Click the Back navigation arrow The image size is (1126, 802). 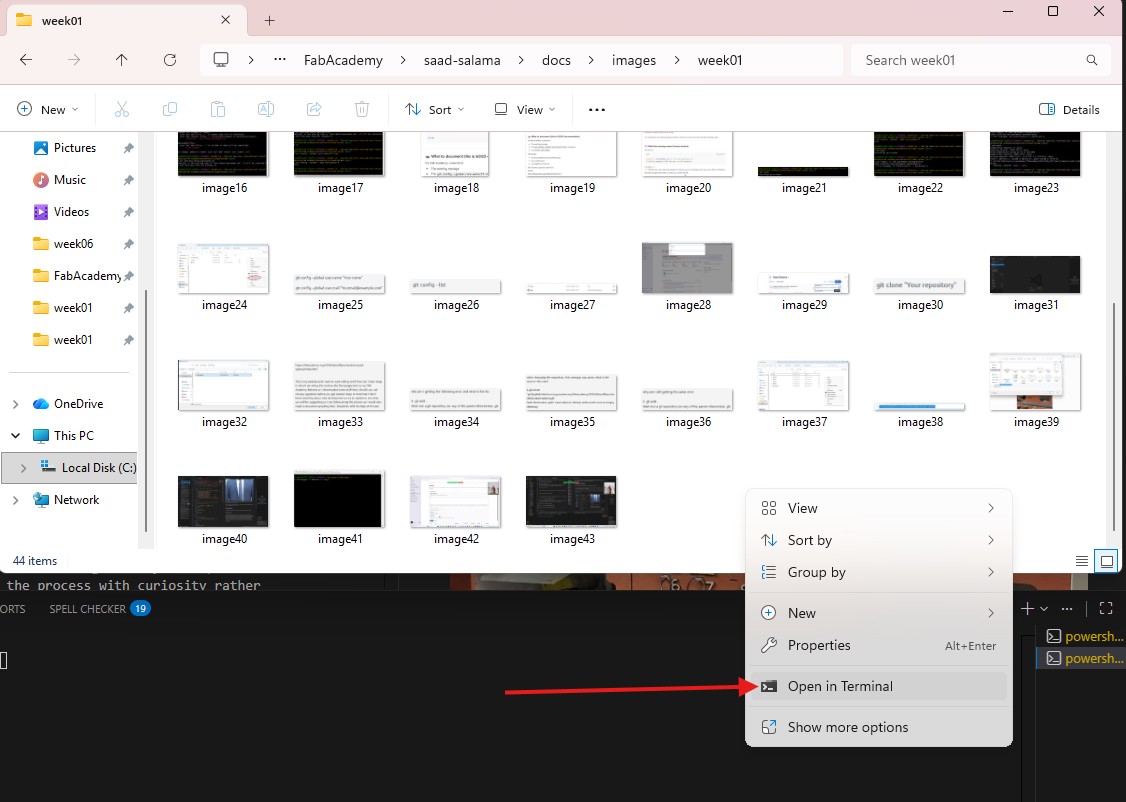(x=26, y=60)
